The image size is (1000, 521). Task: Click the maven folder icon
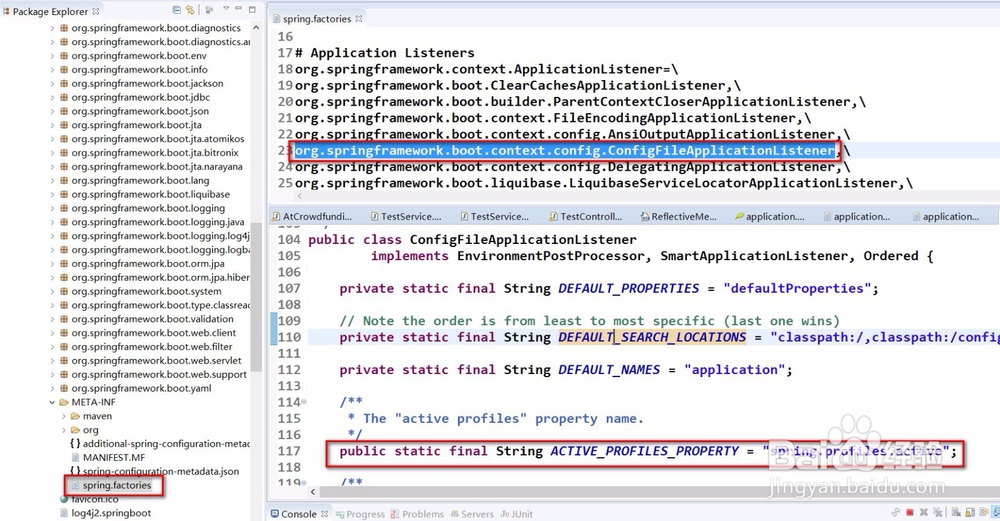(x=75, y=416)
